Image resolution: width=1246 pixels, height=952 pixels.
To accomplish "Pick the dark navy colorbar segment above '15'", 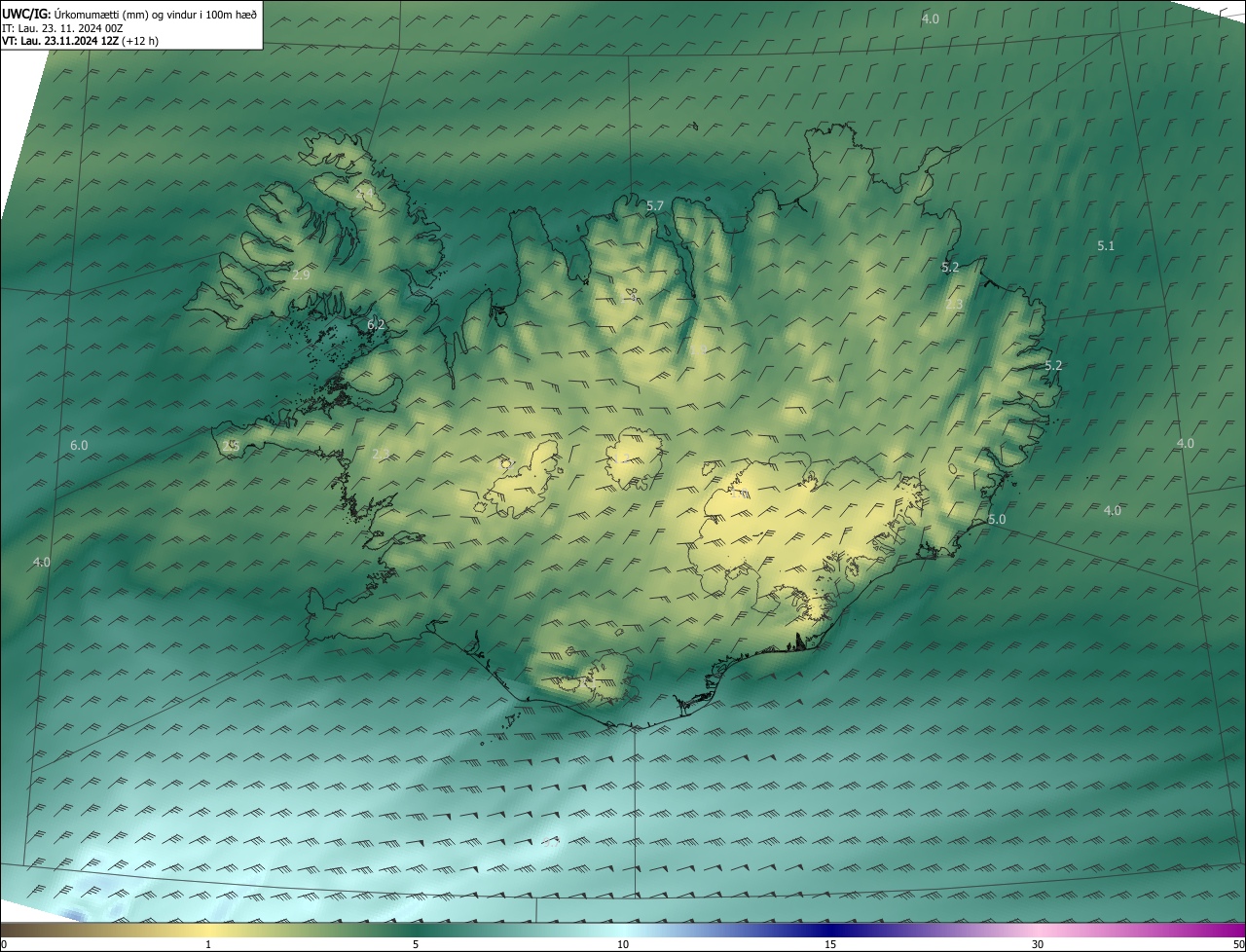I will [x=830, y=930].
